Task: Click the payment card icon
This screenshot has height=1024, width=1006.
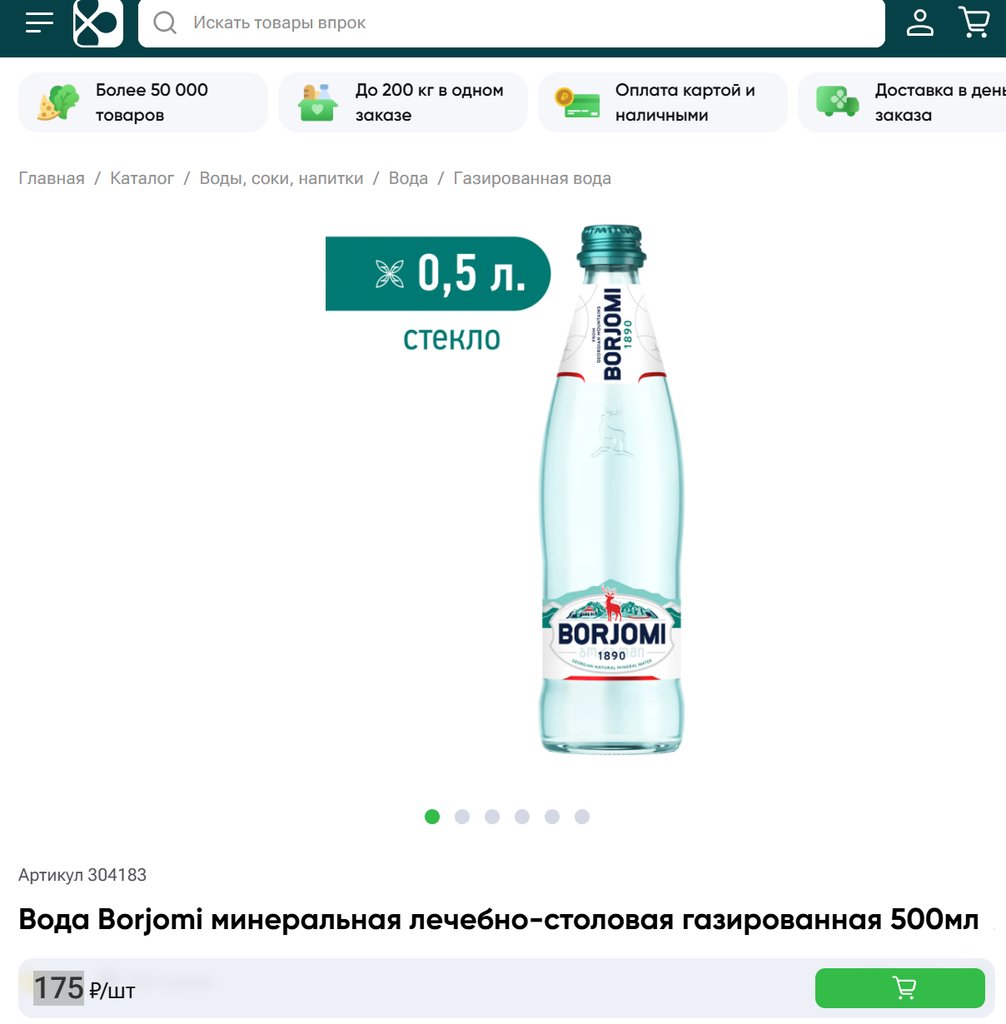Action: pyautogui.click(x=577, y=103)
